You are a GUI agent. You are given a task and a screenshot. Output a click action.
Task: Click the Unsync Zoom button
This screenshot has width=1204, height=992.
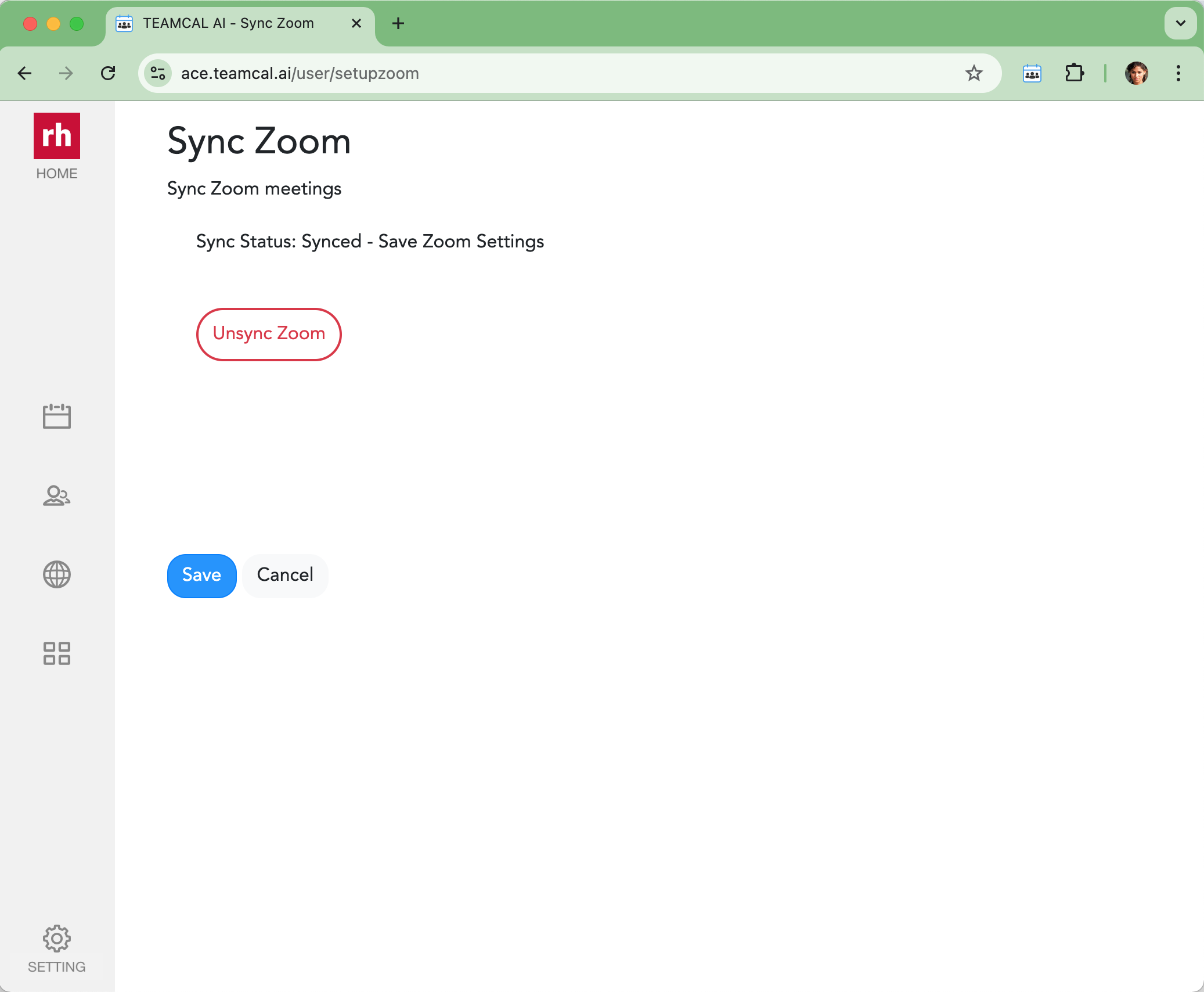coord(269,334)
